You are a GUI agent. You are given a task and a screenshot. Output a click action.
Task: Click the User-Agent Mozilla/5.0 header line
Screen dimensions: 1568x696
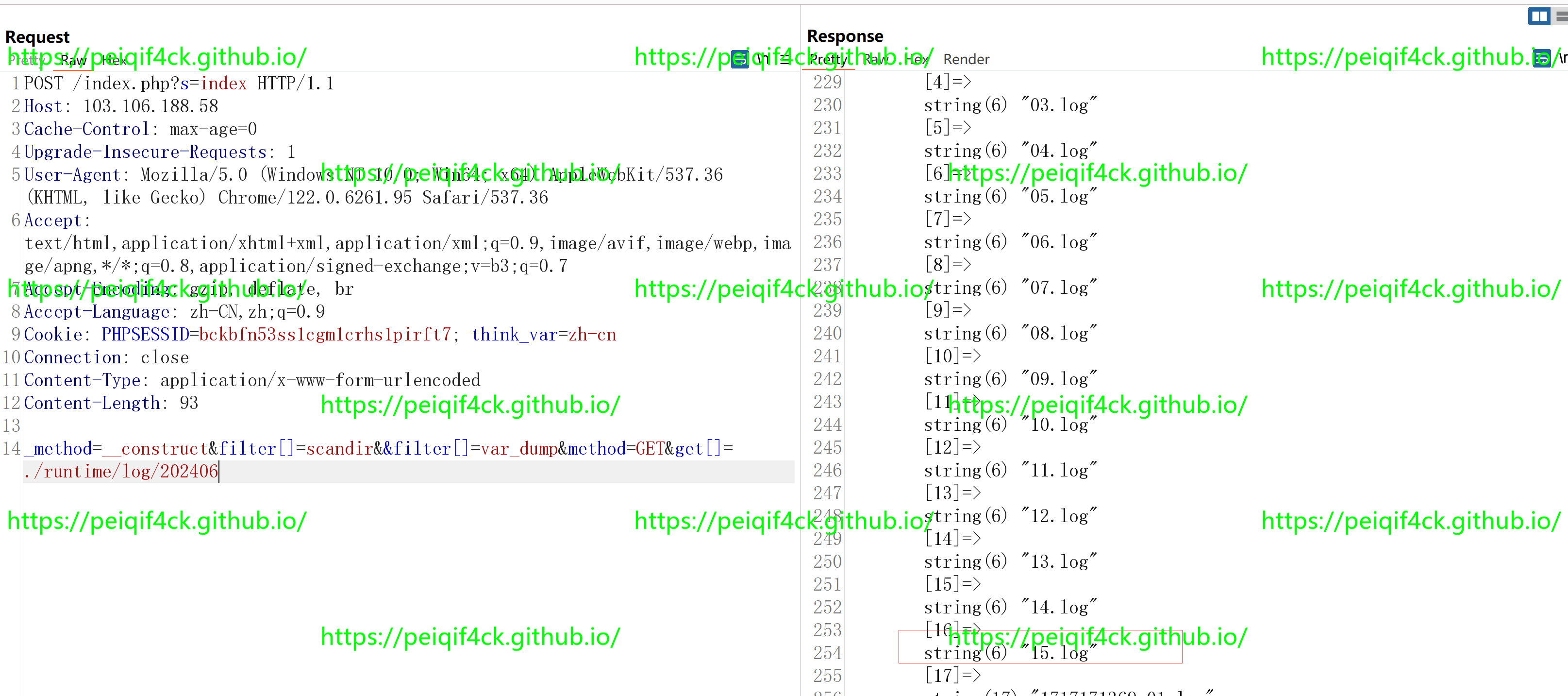coord(373,175)
